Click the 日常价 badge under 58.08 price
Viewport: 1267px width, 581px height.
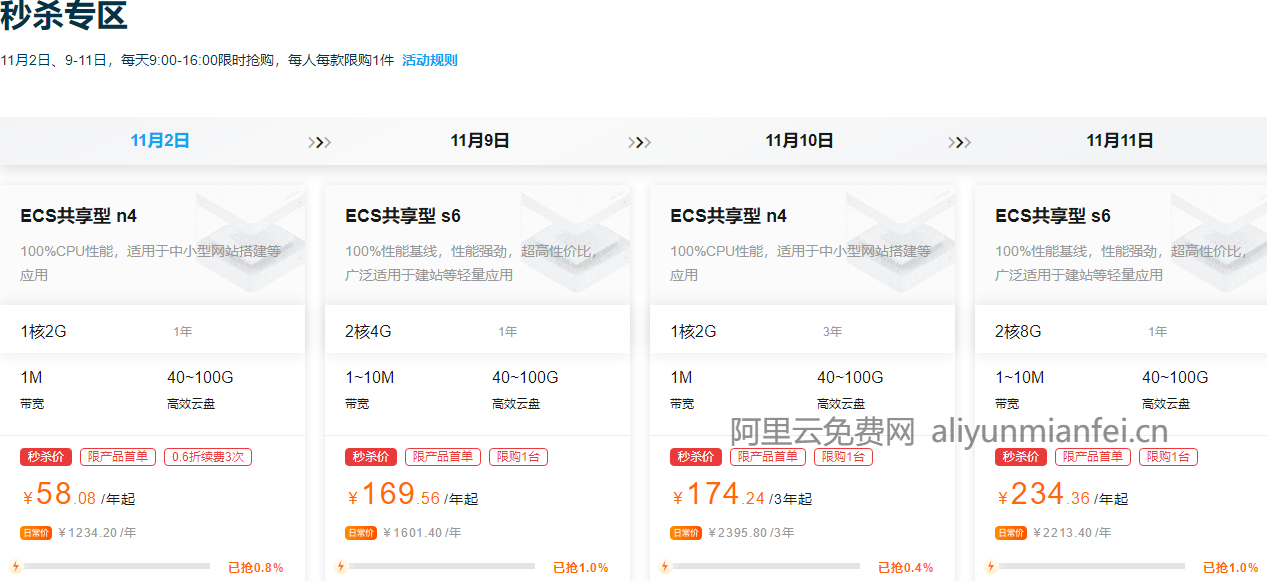pos(36,533)
